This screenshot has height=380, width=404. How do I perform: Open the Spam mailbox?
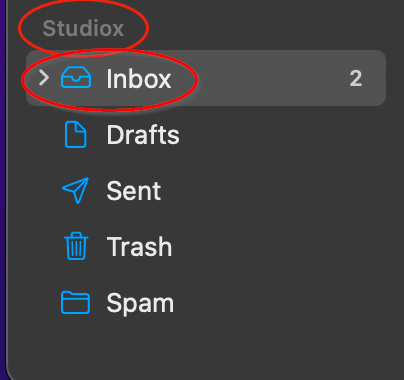(140, 303)
